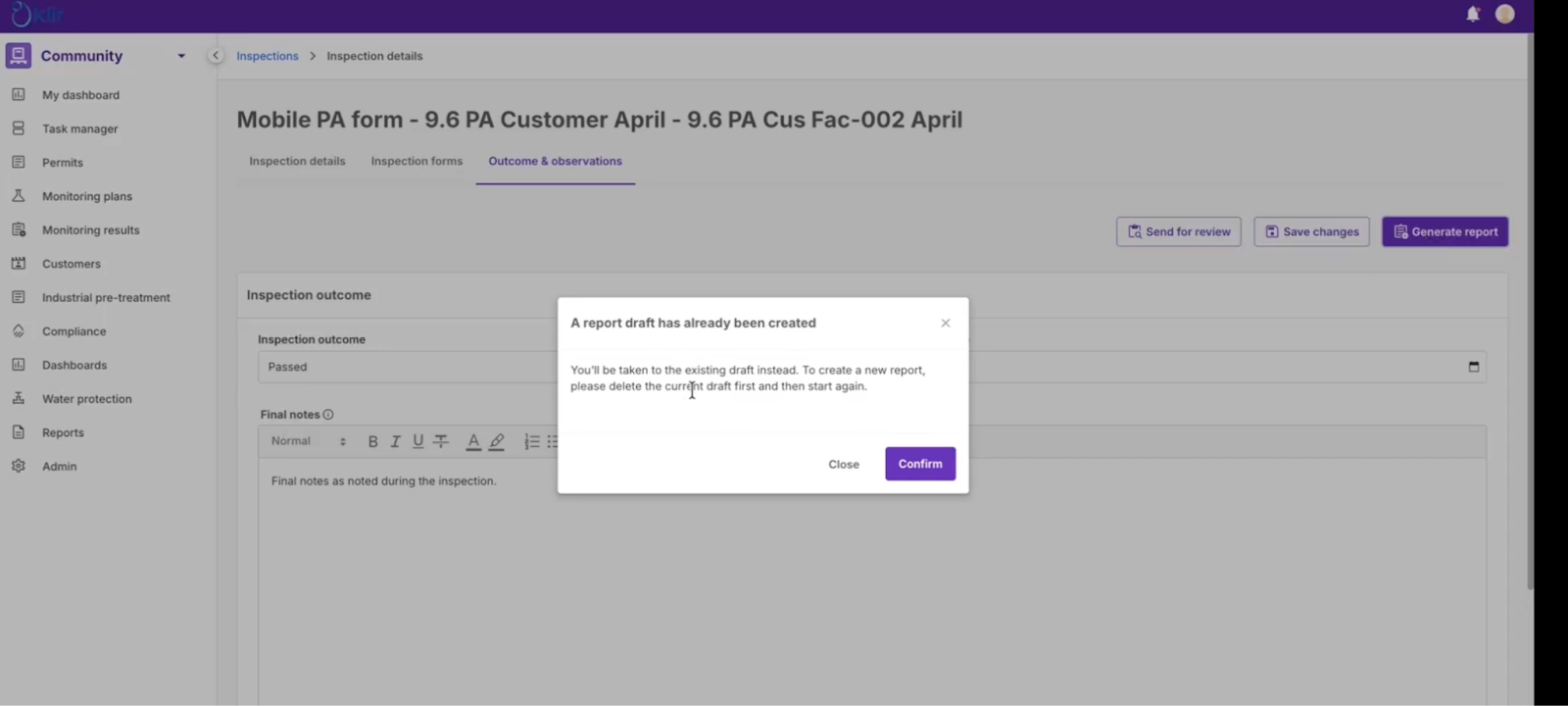The height and width of the screenshot is (706, 1568).
Task: Click the Final notes info icon
Action: pos(328,415)
